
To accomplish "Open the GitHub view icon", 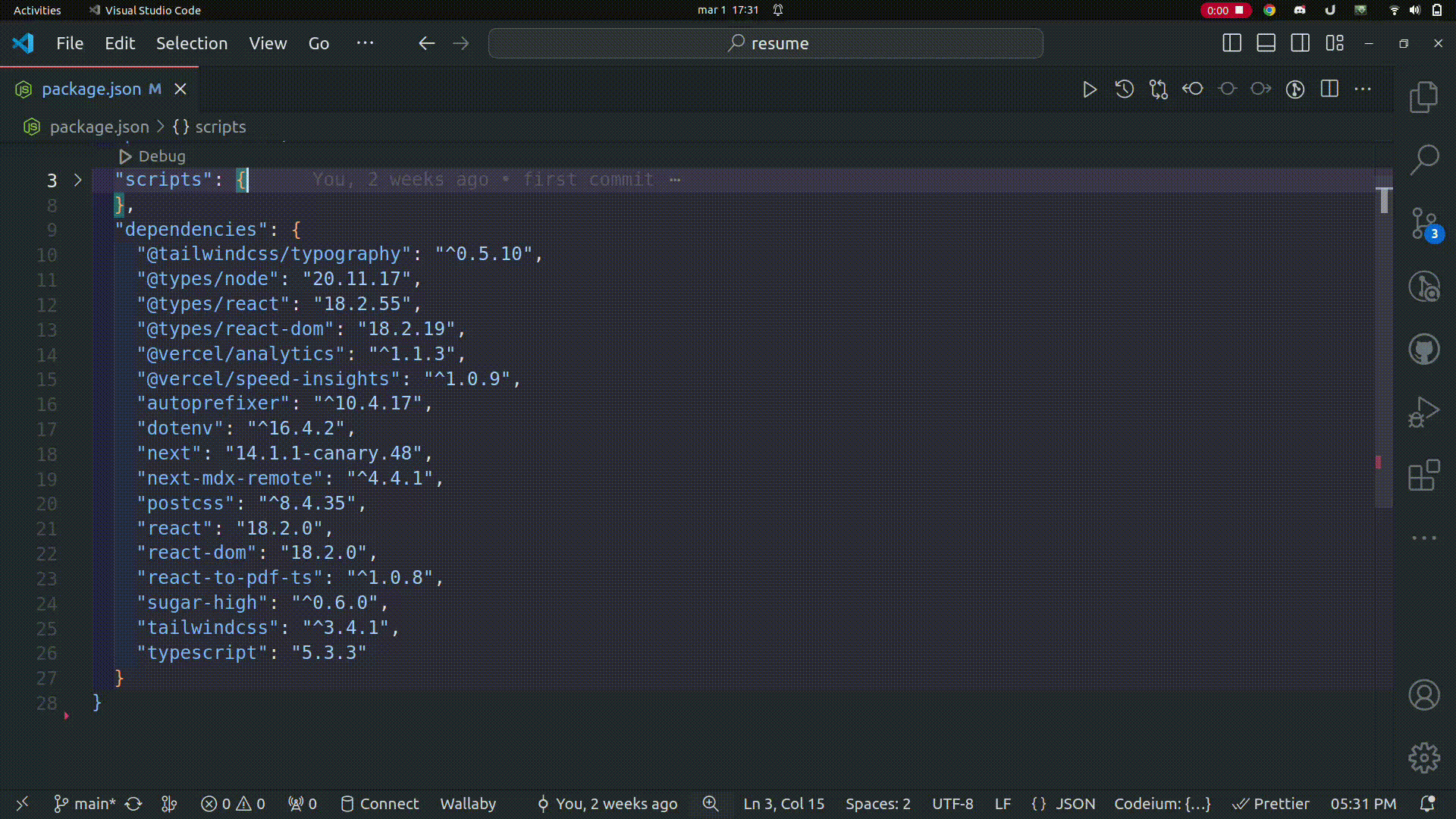I will pyautogui.click(x=1423, y=350).
